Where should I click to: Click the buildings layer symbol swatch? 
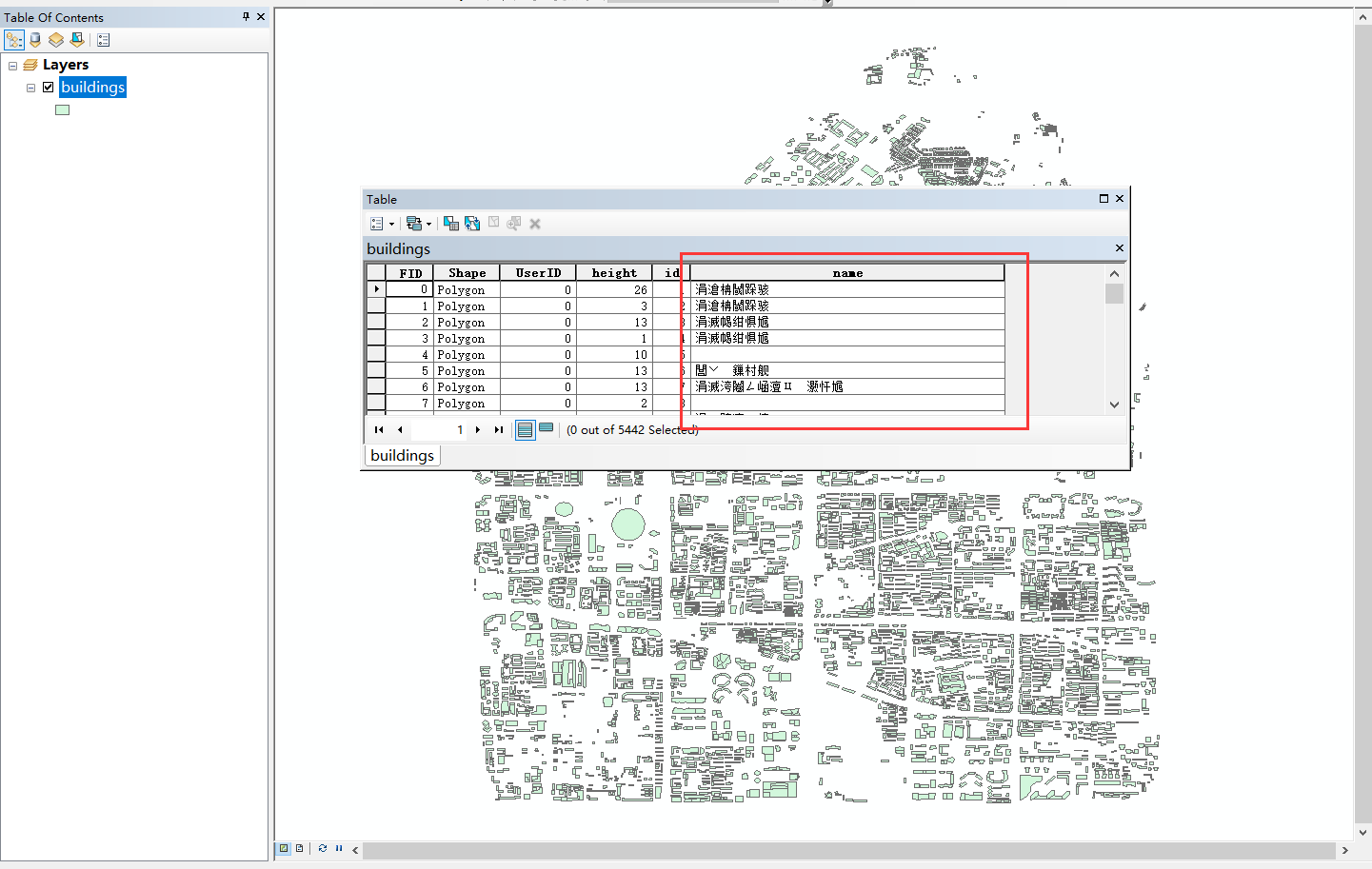point(62,109)
